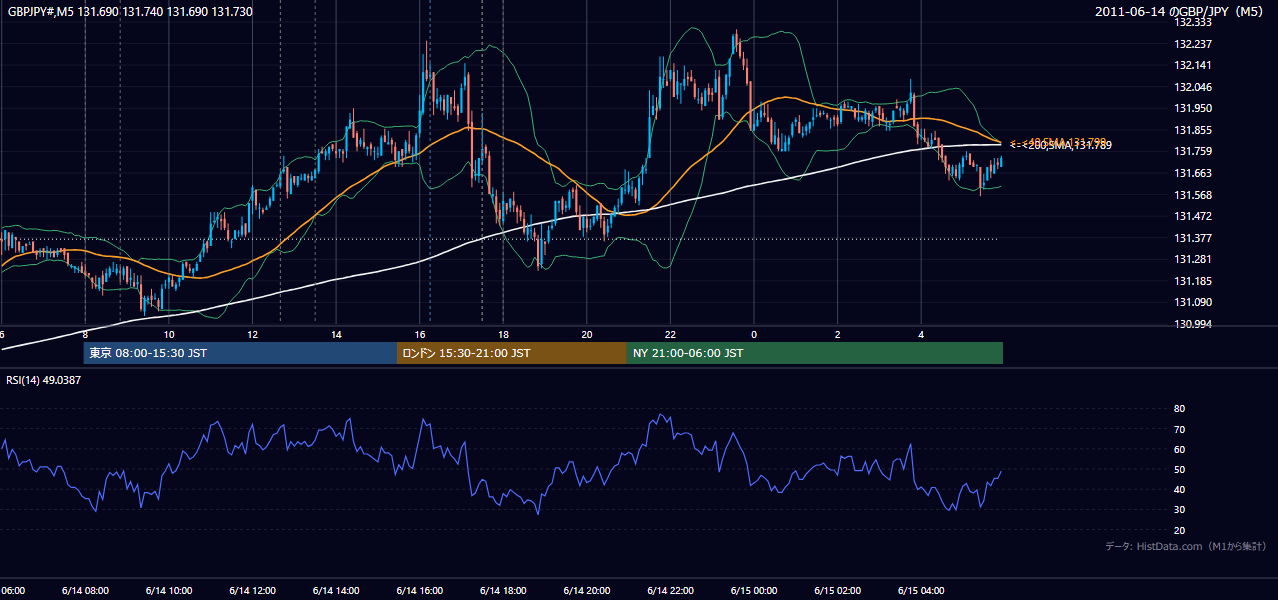Click the bottom time label 6/15 00:00
Screen dimensions: 1278x600
[753, 591]
